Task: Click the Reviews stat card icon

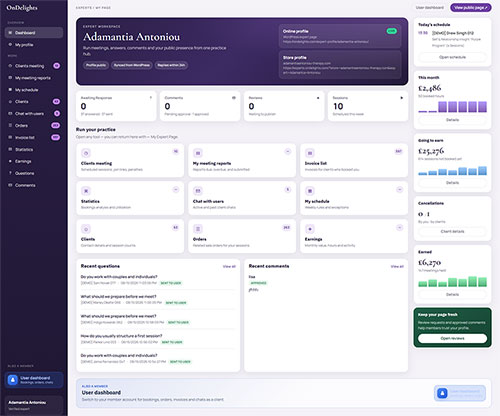Action: click(x=318, y=98)
